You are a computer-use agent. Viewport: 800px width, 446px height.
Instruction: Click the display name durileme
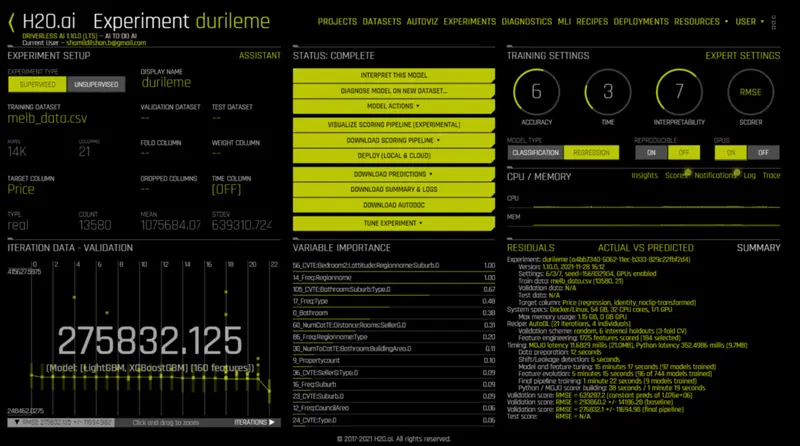(x=166, y=83)
